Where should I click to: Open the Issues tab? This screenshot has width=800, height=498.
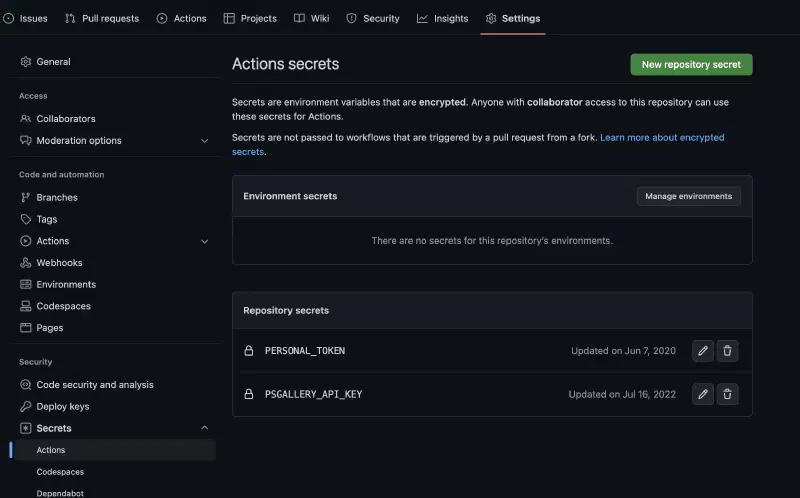click(x=26, y=18)
